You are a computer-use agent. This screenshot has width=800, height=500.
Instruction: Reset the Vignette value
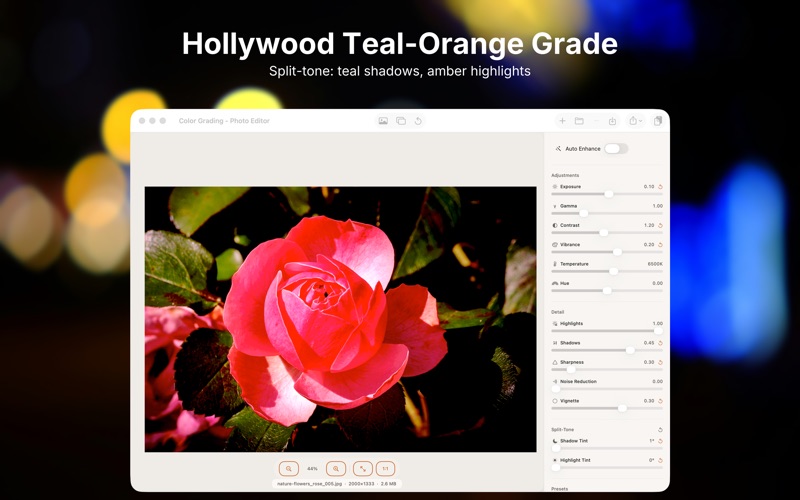(660, 401)
